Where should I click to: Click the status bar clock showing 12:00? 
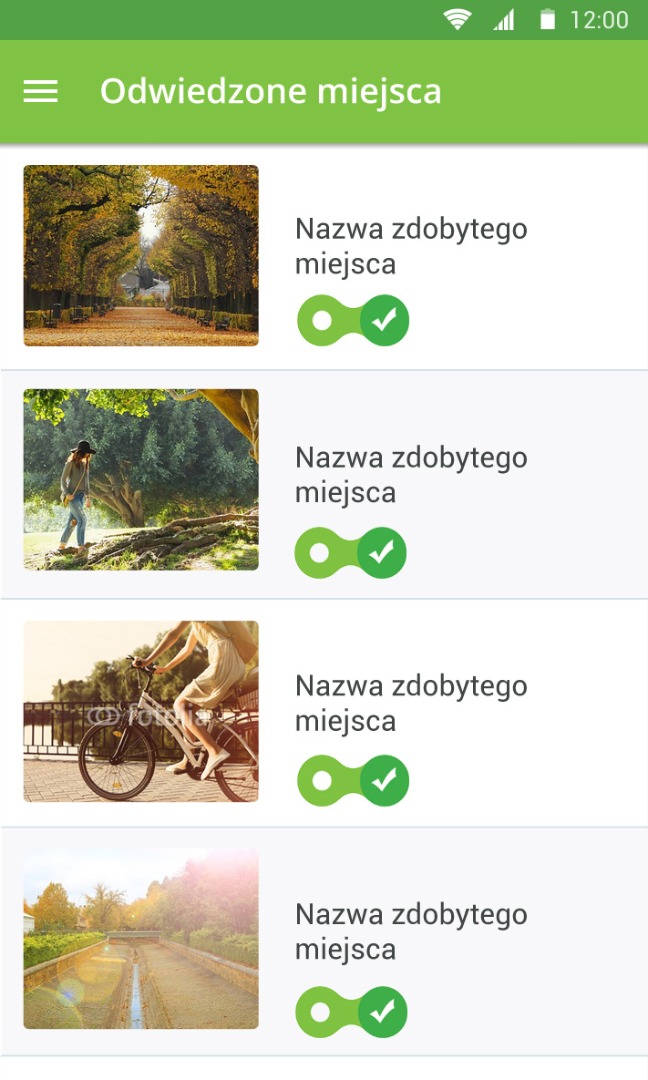point(599,20)
